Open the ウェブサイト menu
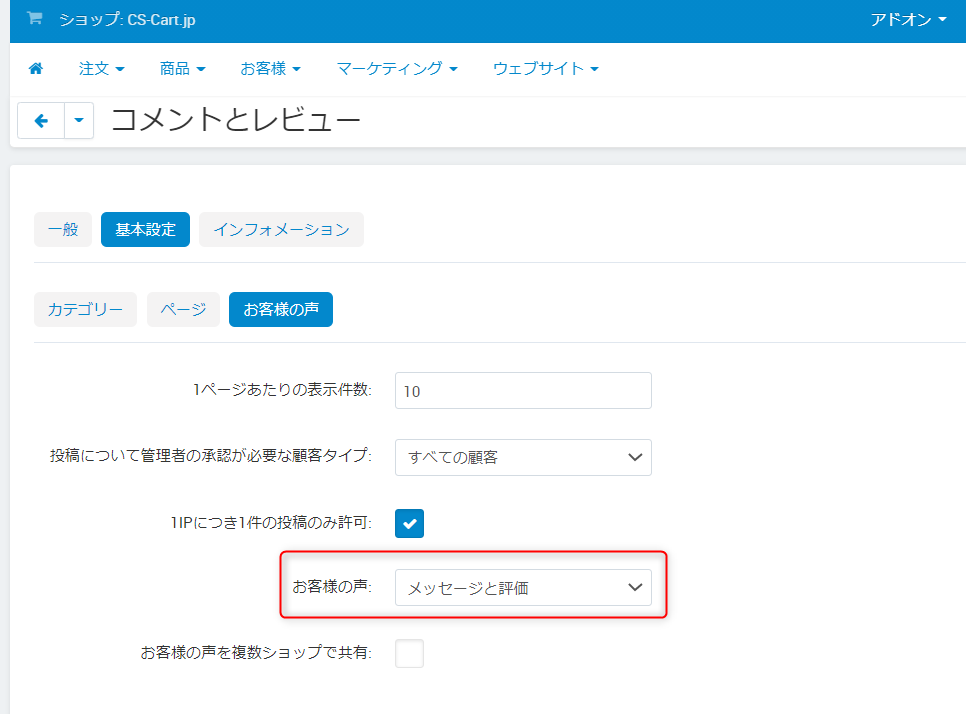Viewport: 966px width, 714px height. 545,69
